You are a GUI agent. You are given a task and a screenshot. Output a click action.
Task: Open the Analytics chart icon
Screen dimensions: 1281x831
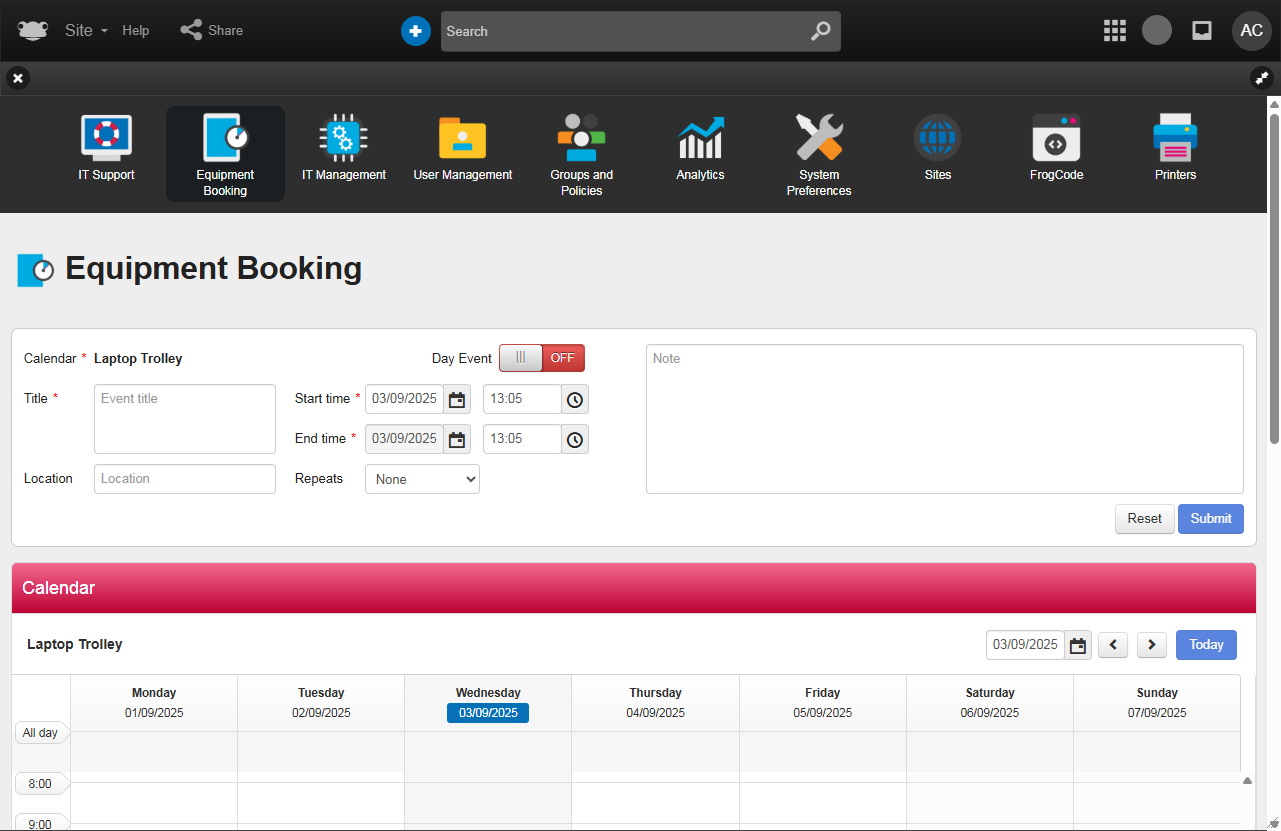click(x=700, y=139)
